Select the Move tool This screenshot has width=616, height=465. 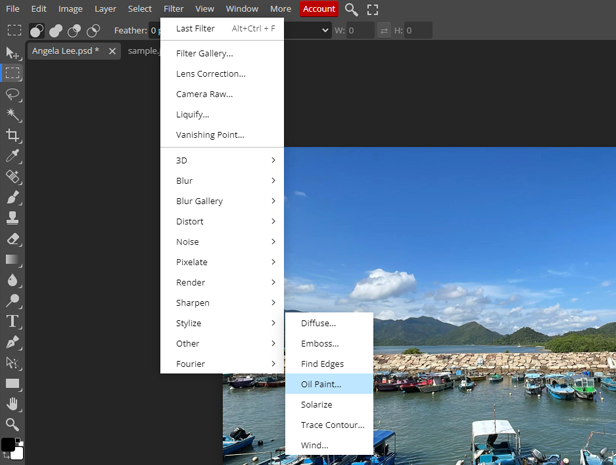13,52
